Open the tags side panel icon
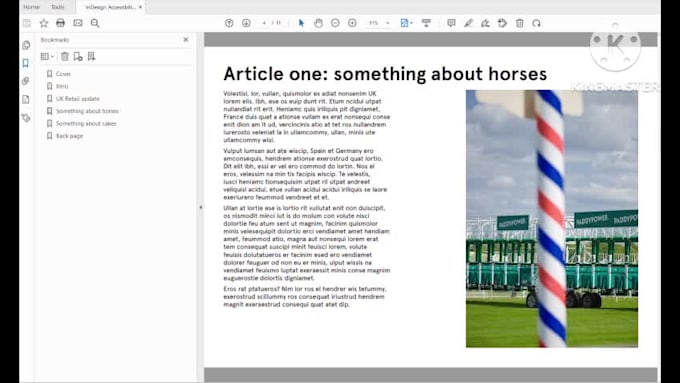 26,118
